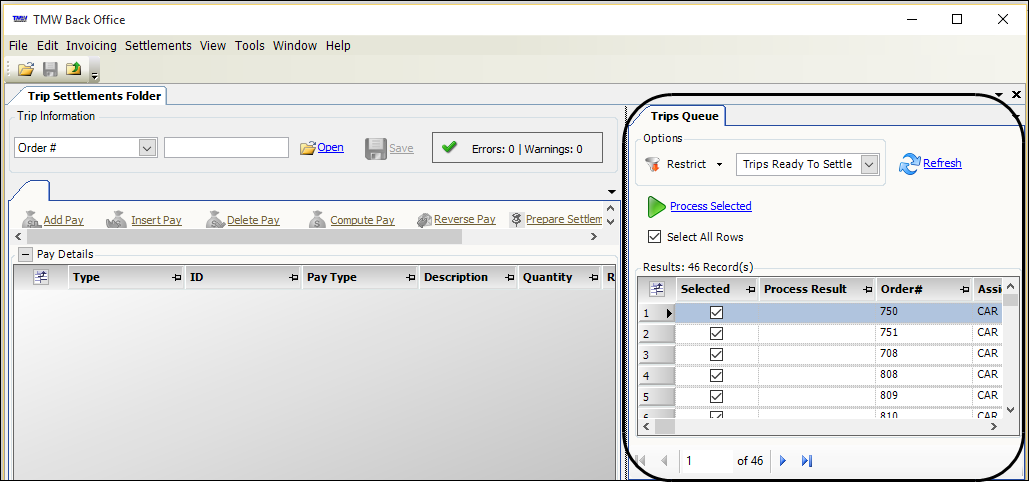Pin the Description column header
Image resolution: width=1029 pixels, height=483 pixels.
point(510,278)
